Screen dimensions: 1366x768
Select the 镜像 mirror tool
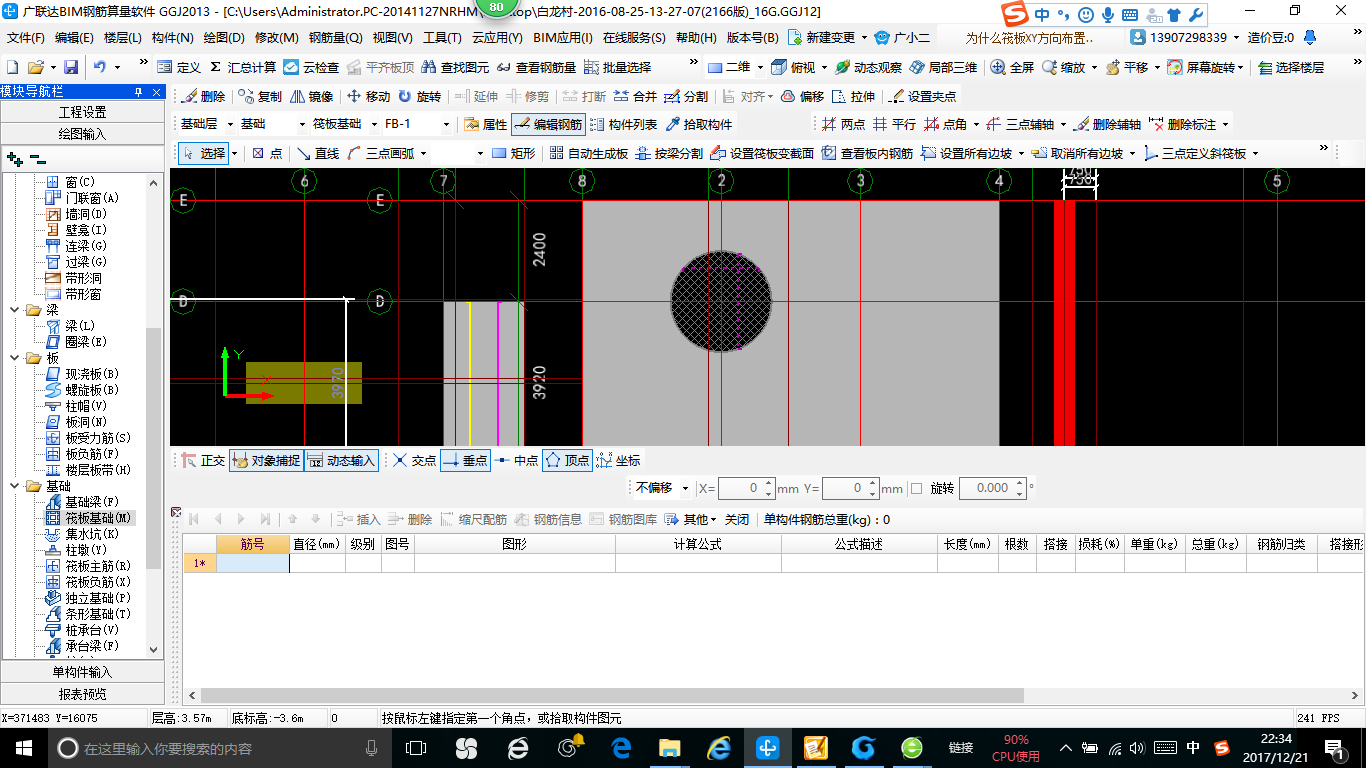point(312,97)
